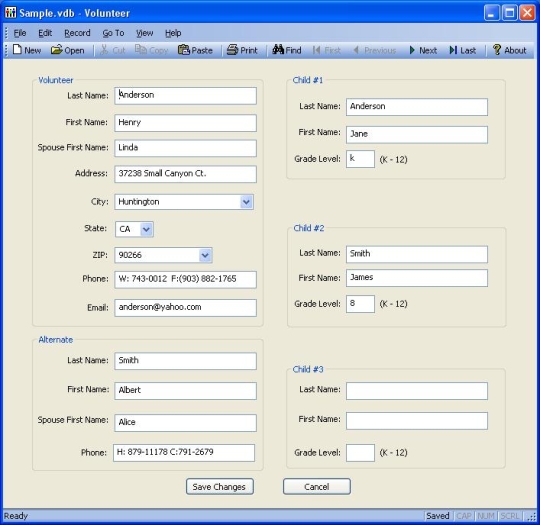540x525 pixels.
Task: Click the Cut scissors icon
Action: (x=104, y=50)
